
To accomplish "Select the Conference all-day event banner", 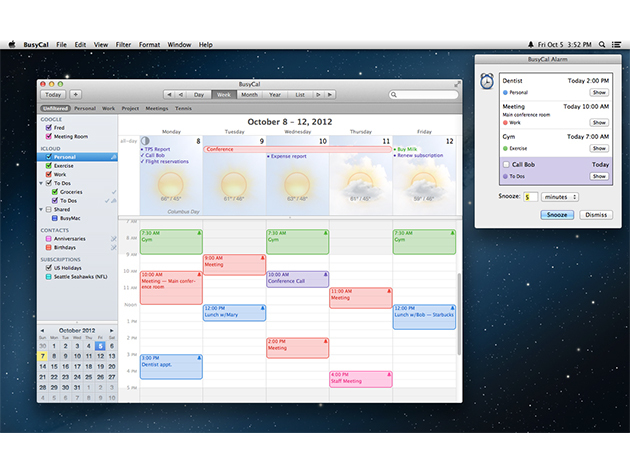I will click(x=297, y=149).
